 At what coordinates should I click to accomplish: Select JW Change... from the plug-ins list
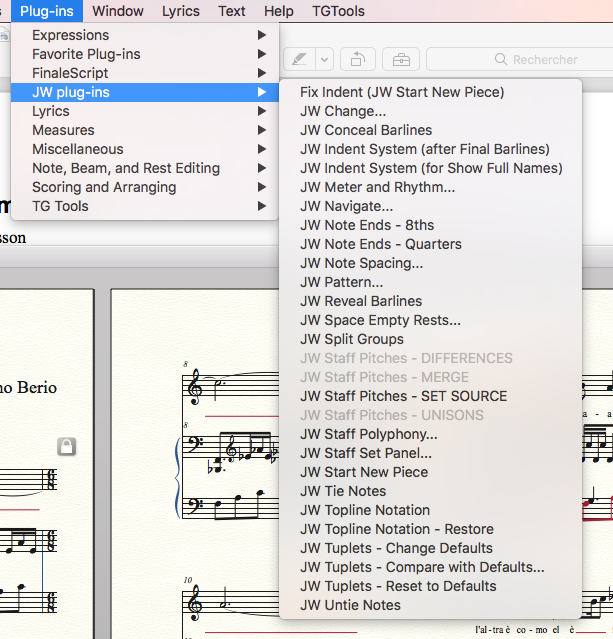pyautogui.click(x=343, y=111)
